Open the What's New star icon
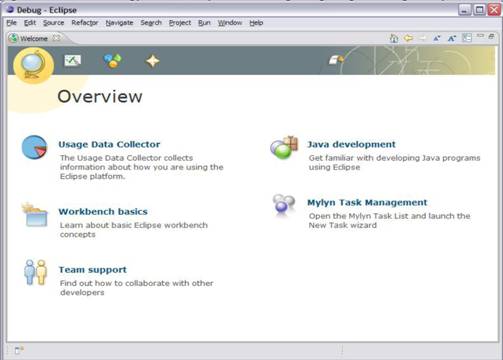 (x=153, y=61)
